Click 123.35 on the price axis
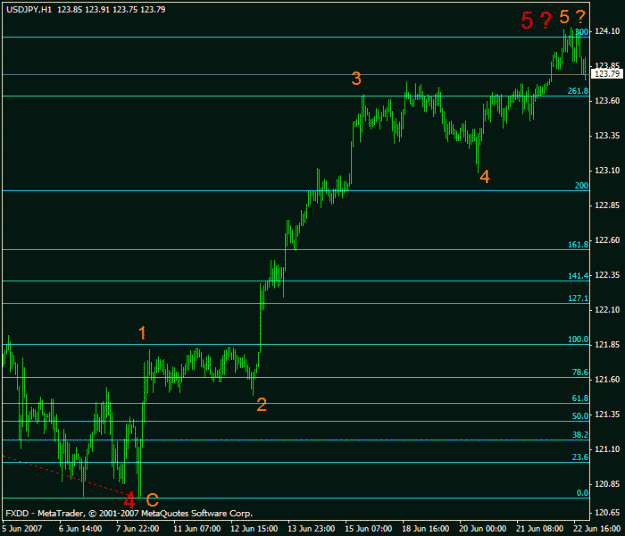This screenshot has width=625, height=536. [607, 136]
